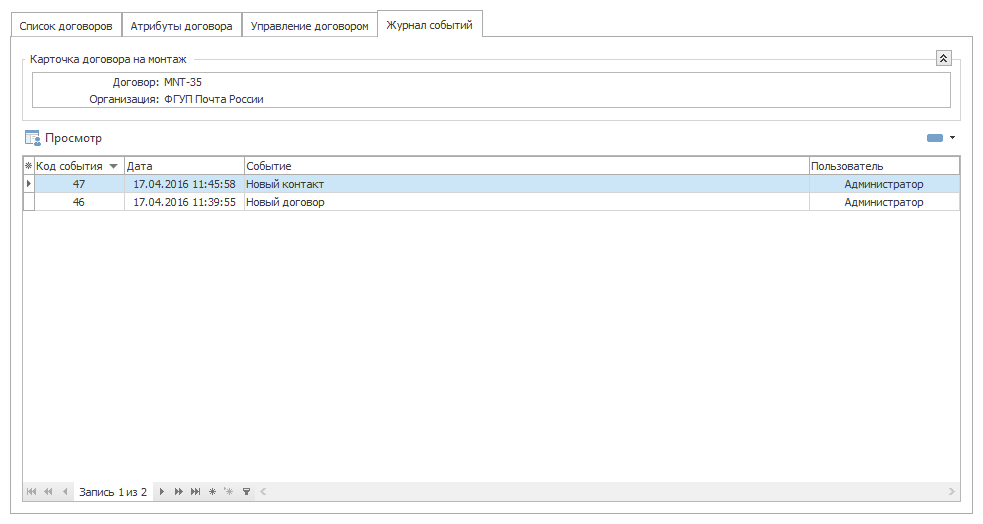Click the Запись 1 из 2 record counter

tap(113, 492)
